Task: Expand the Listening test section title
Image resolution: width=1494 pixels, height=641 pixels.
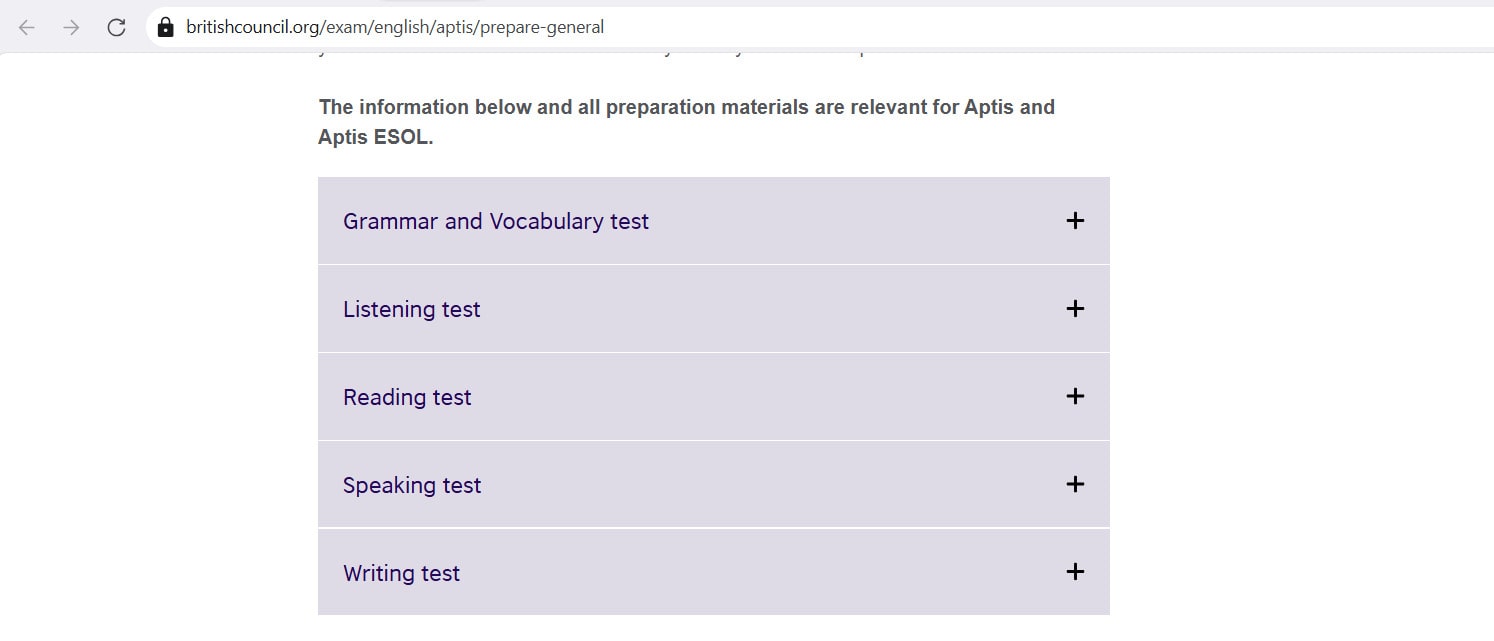Action: pos(411,310)
